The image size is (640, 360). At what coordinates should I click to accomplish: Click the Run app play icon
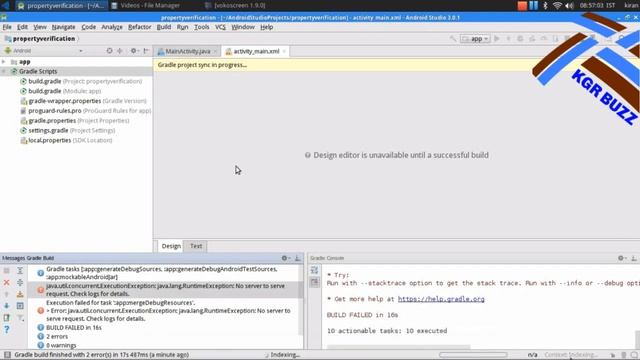pyautogui.click(x=497, y=38)
